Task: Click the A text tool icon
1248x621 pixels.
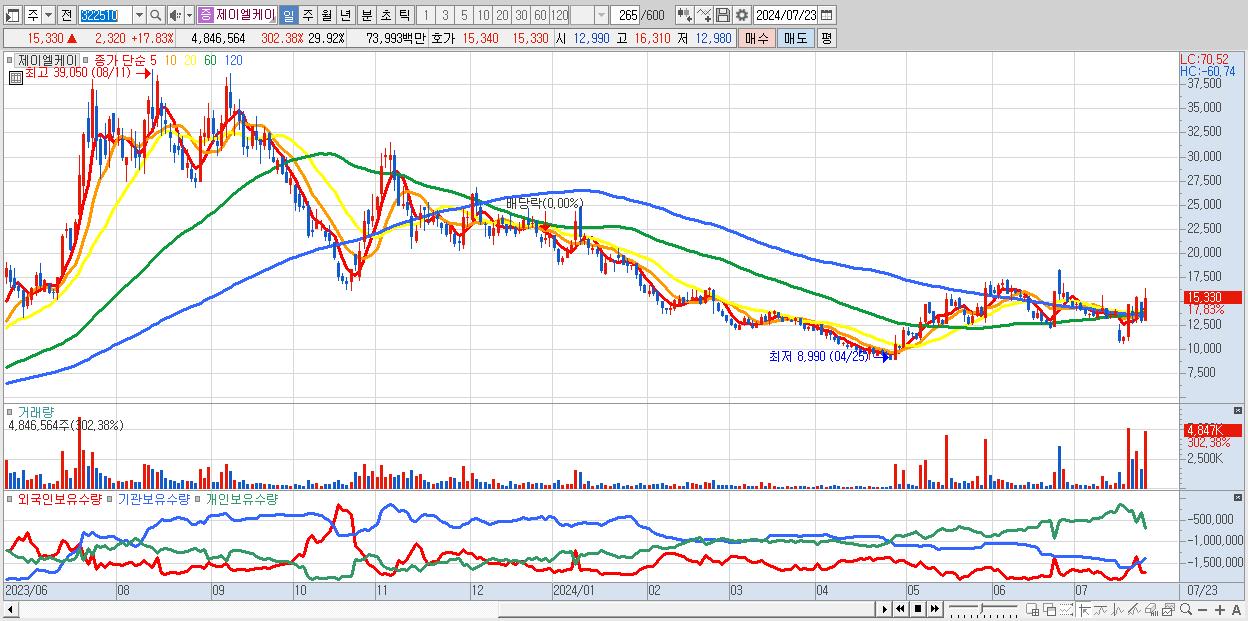Action: [1236, 609]
